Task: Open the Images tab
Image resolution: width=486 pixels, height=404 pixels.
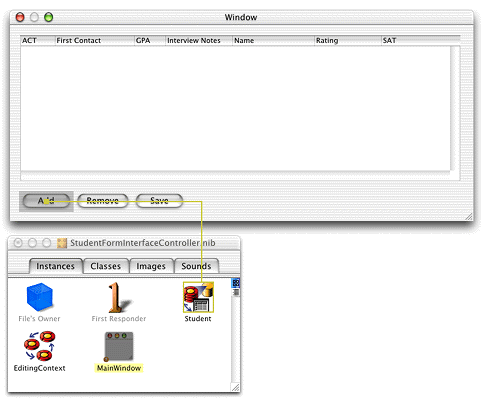Action: 151,266
